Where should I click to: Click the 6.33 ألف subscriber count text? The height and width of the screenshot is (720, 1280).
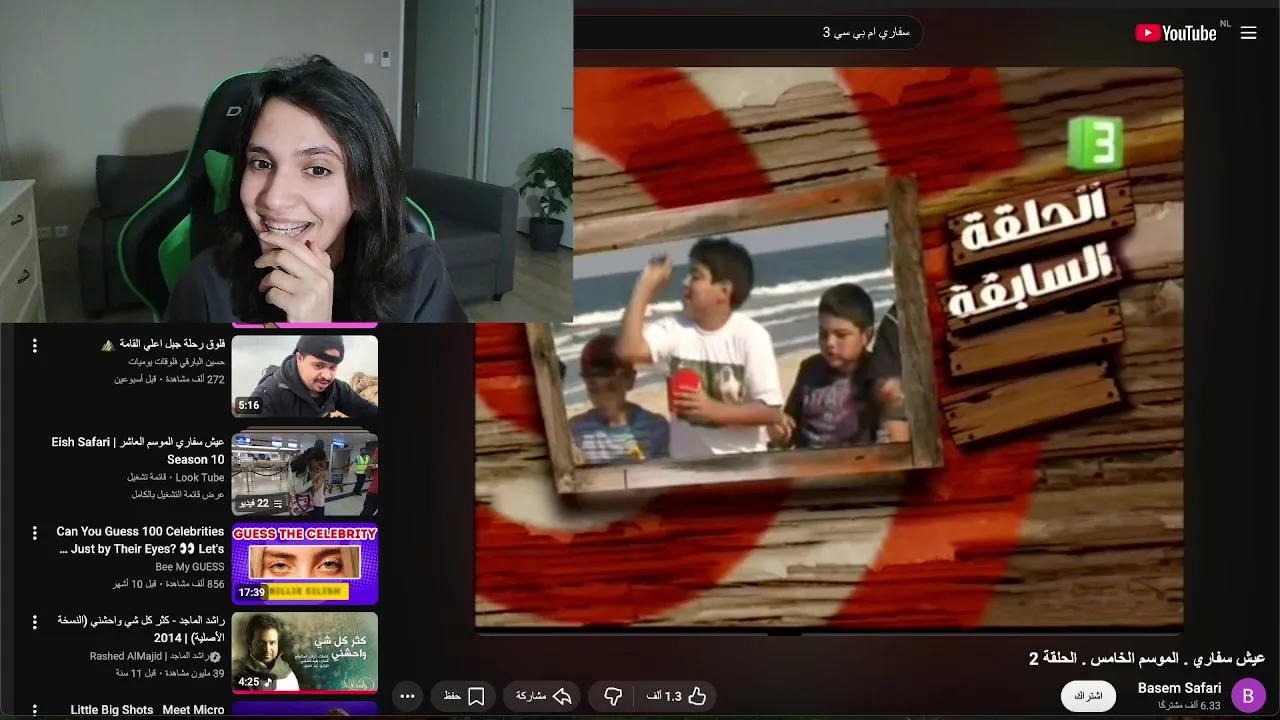pyautogui.click(x=1190, y=706)
